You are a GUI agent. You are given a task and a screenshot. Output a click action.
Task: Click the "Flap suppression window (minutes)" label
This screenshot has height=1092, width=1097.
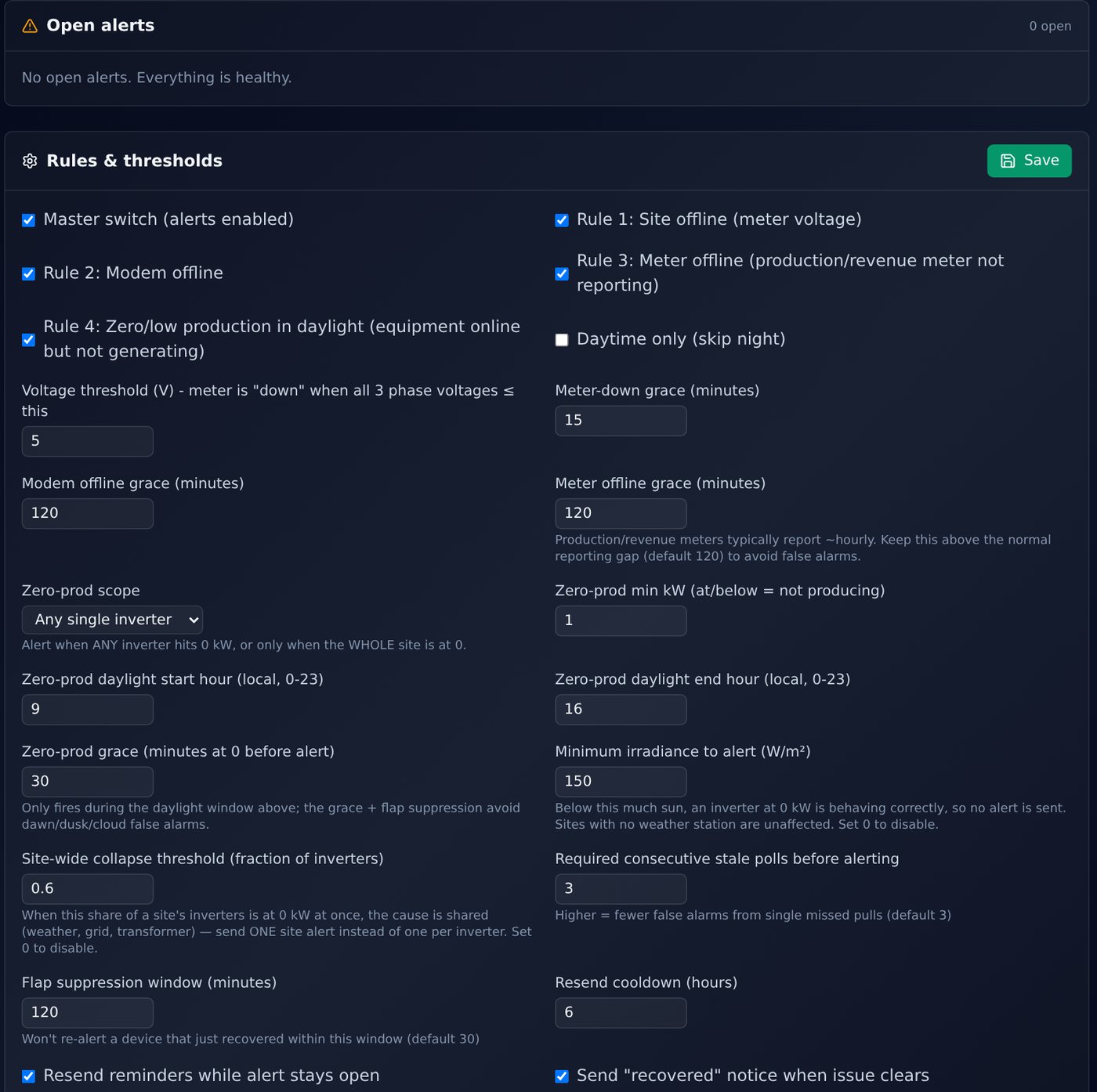point(149,982)
